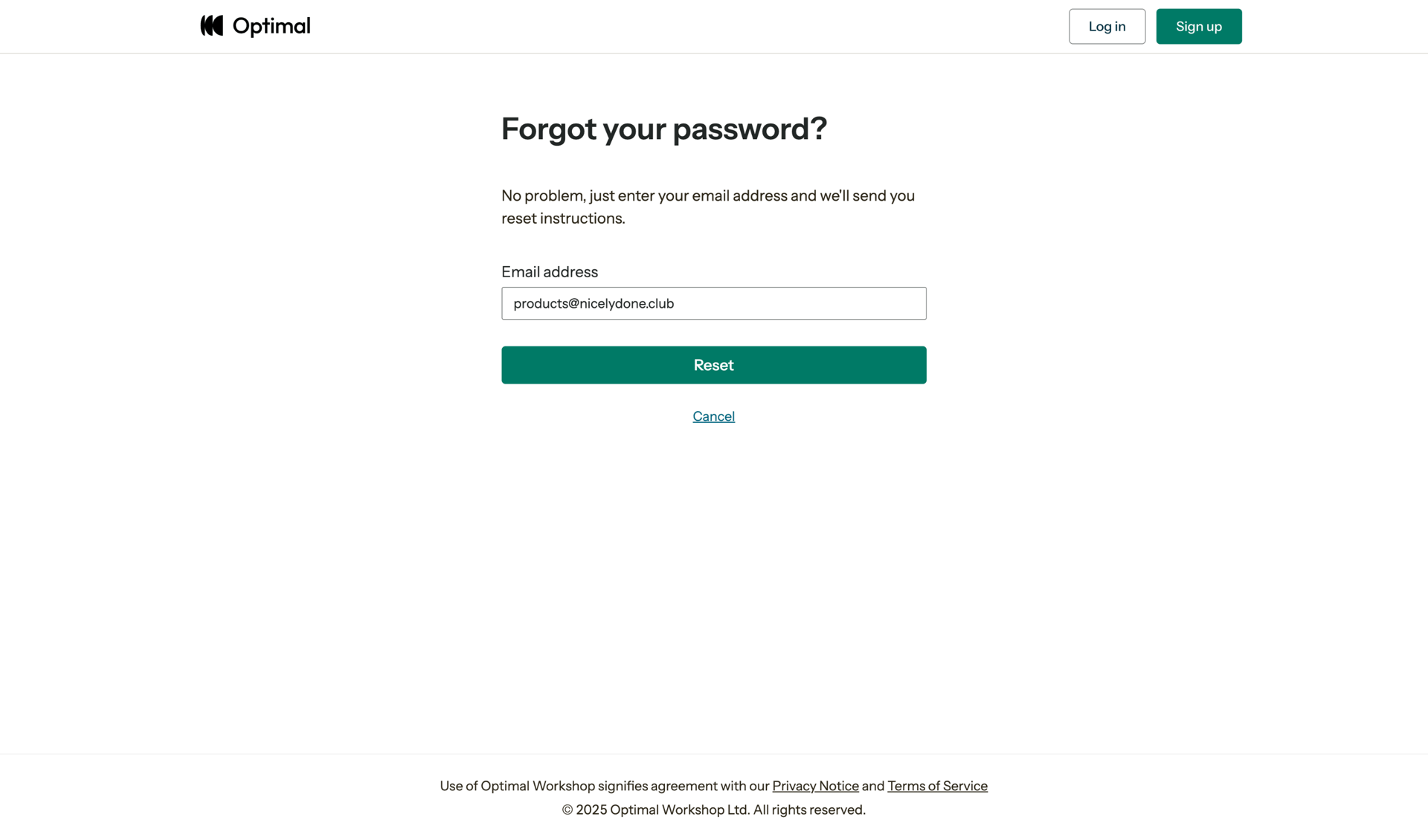Click the '2025' year in footer
1428x840 pixels.
[x=591, y=810]
